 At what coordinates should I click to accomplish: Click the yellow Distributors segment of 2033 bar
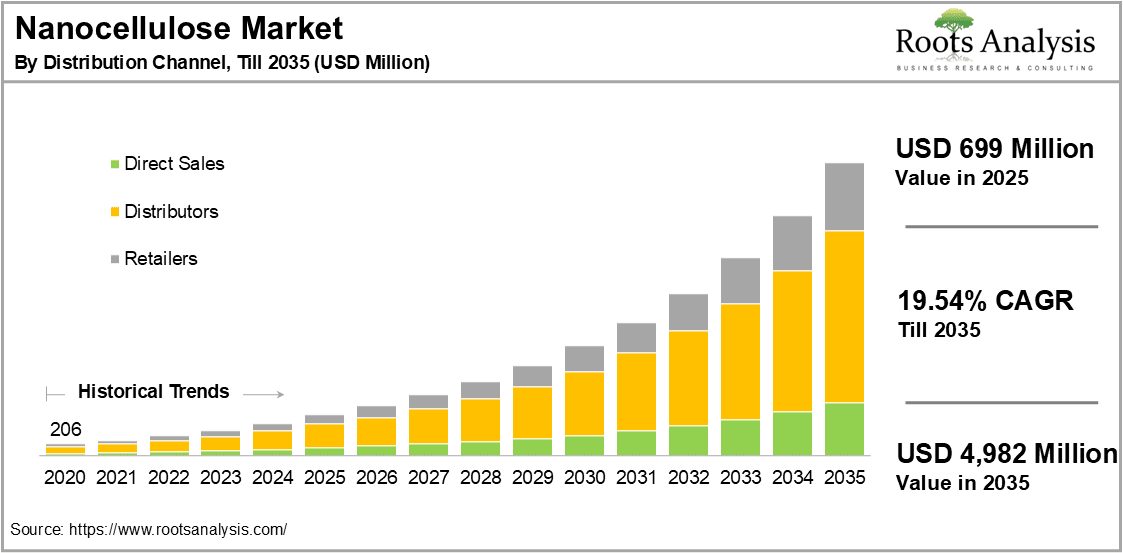pos(740,362)
